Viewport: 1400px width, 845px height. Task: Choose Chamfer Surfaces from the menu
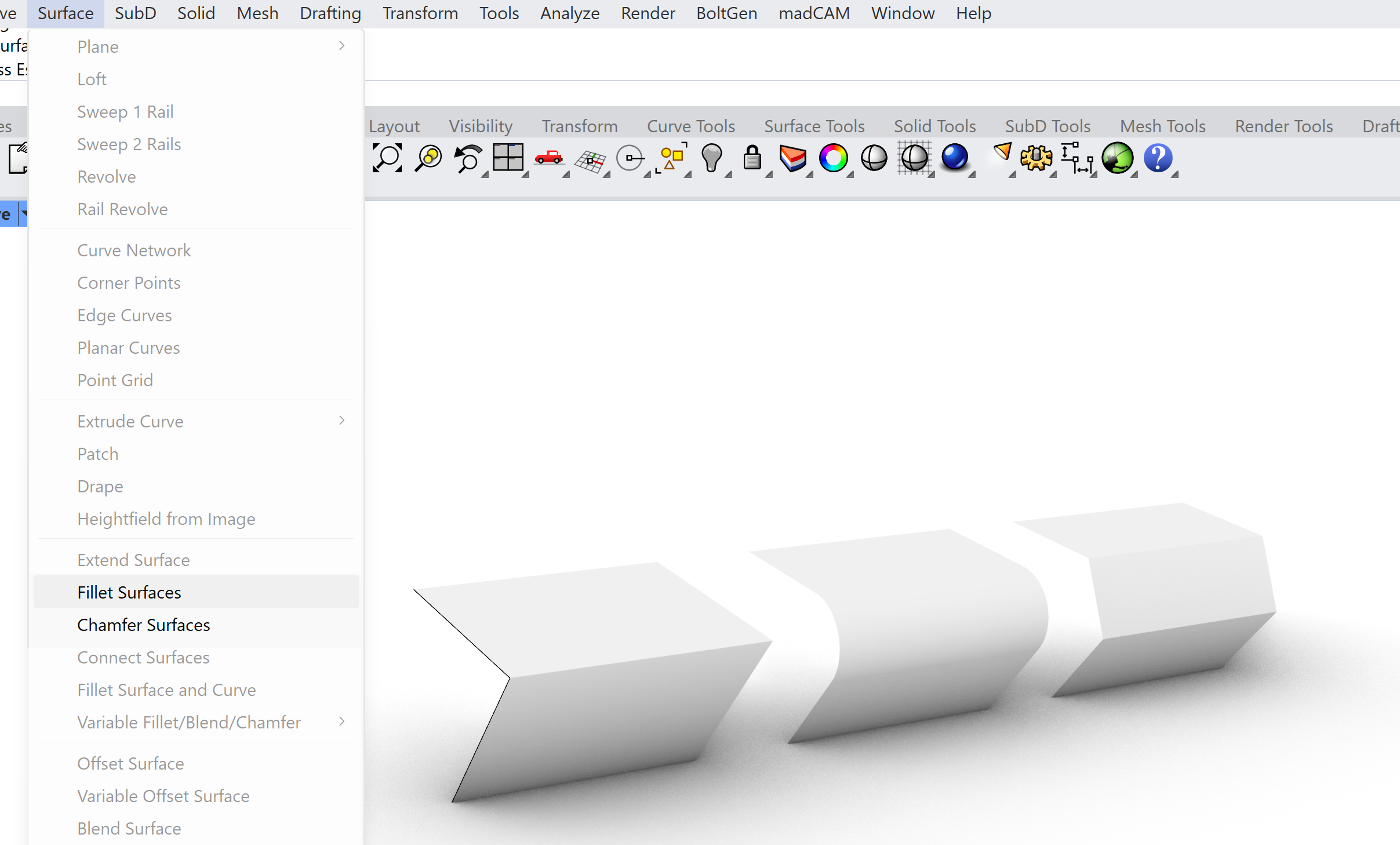pos(144,625)
